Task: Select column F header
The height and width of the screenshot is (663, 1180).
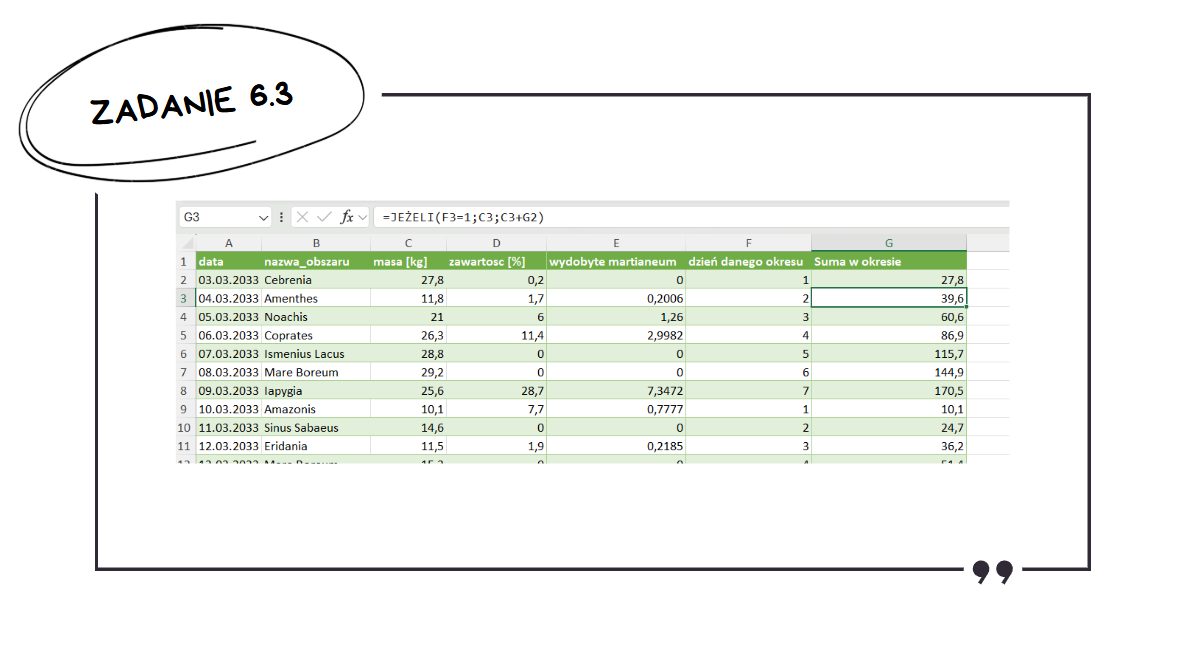Action: coord(748,243)
